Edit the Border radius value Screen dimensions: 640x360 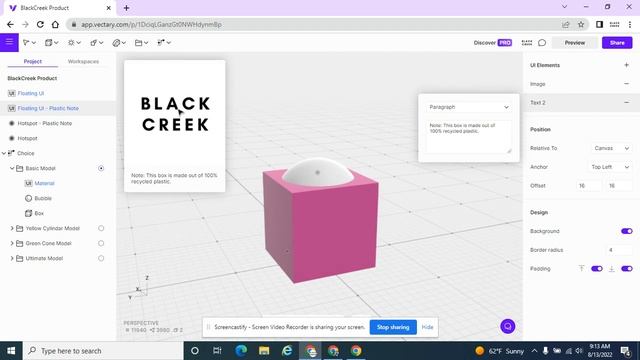[619, 250]
